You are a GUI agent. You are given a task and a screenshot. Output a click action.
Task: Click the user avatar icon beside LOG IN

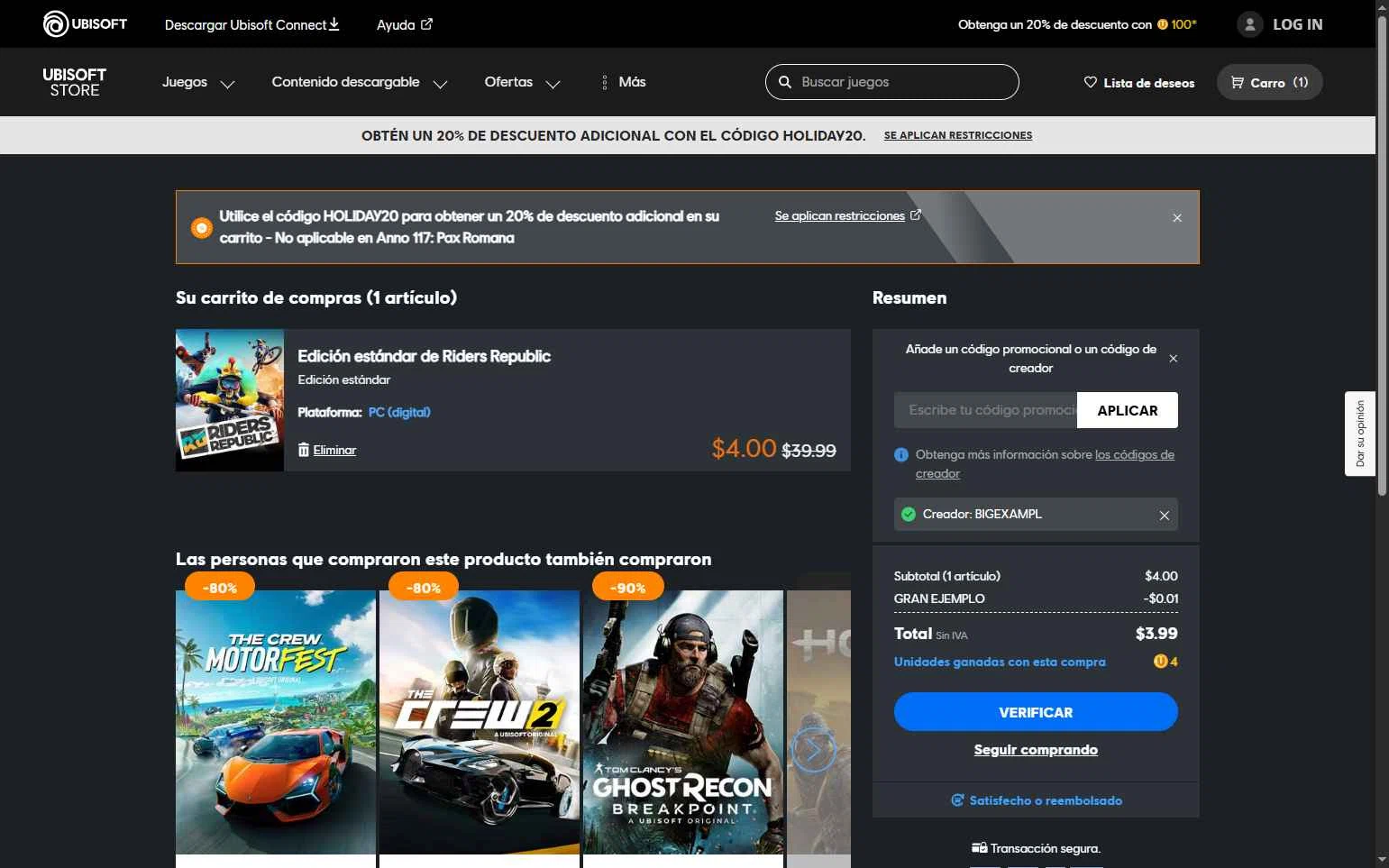click(1249, 24)
